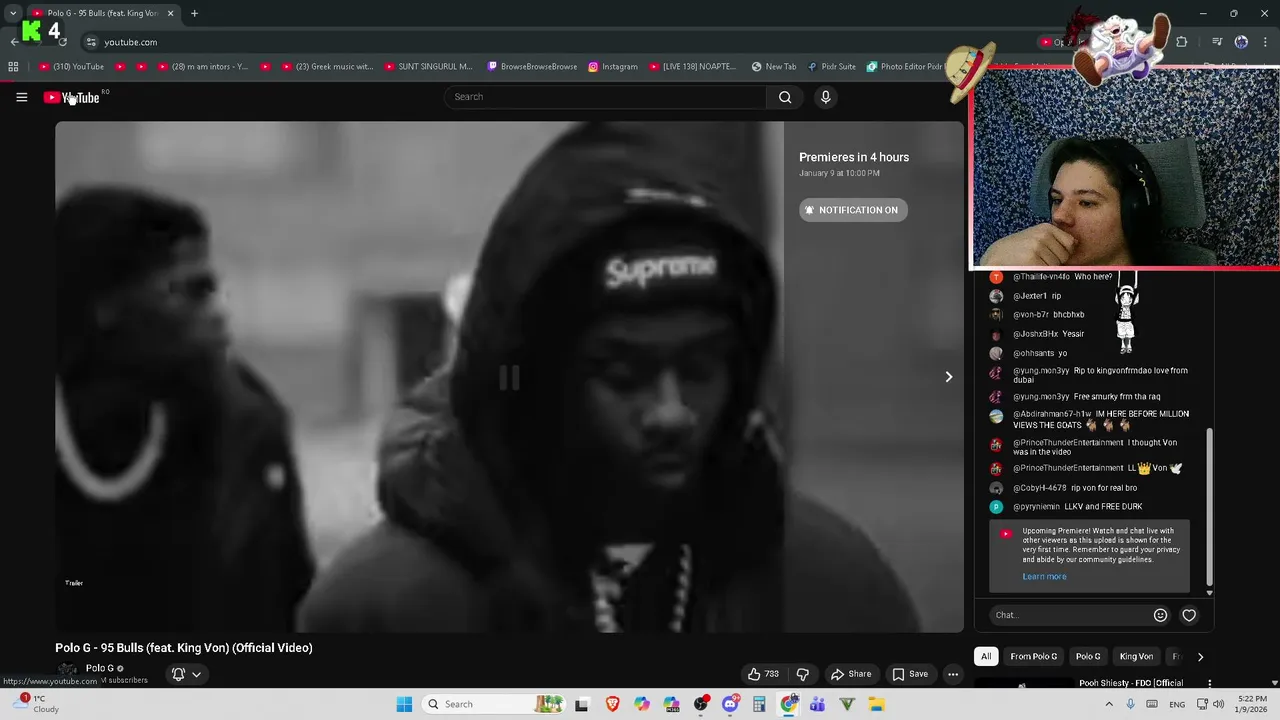The image size is (1280, 720).
Task: Open emoji picker in chat
Action: (1160, 615)
